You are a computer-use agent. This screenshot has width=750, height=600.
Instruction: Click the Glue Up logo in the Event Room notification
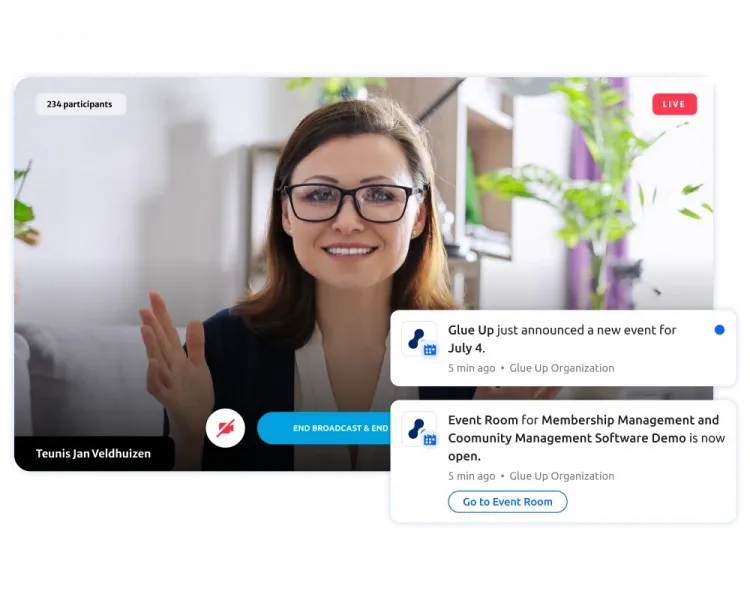[x=417, y=427]
